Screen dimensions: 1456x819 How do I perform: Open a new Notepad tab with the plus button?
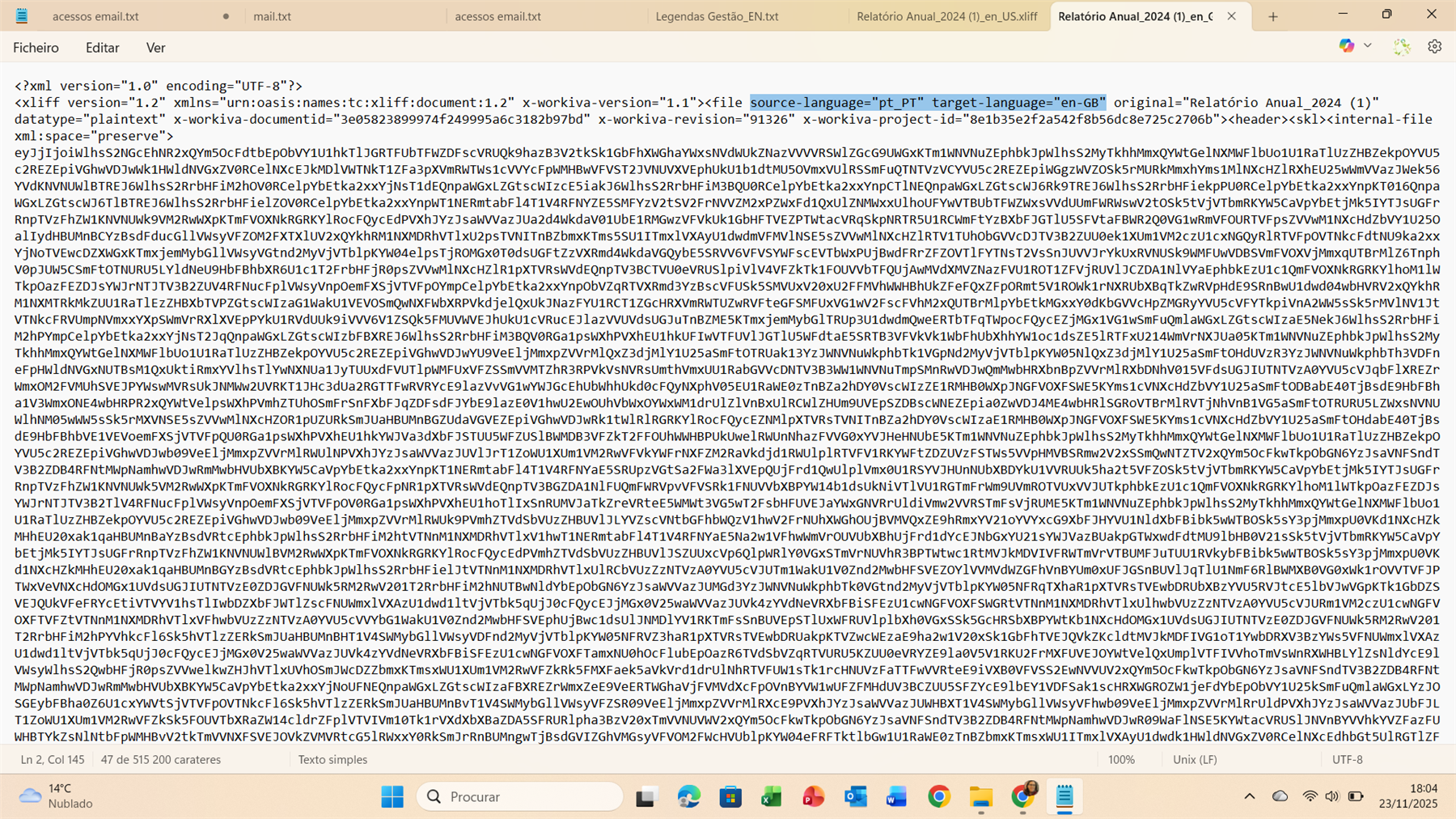click(1272, 15)
